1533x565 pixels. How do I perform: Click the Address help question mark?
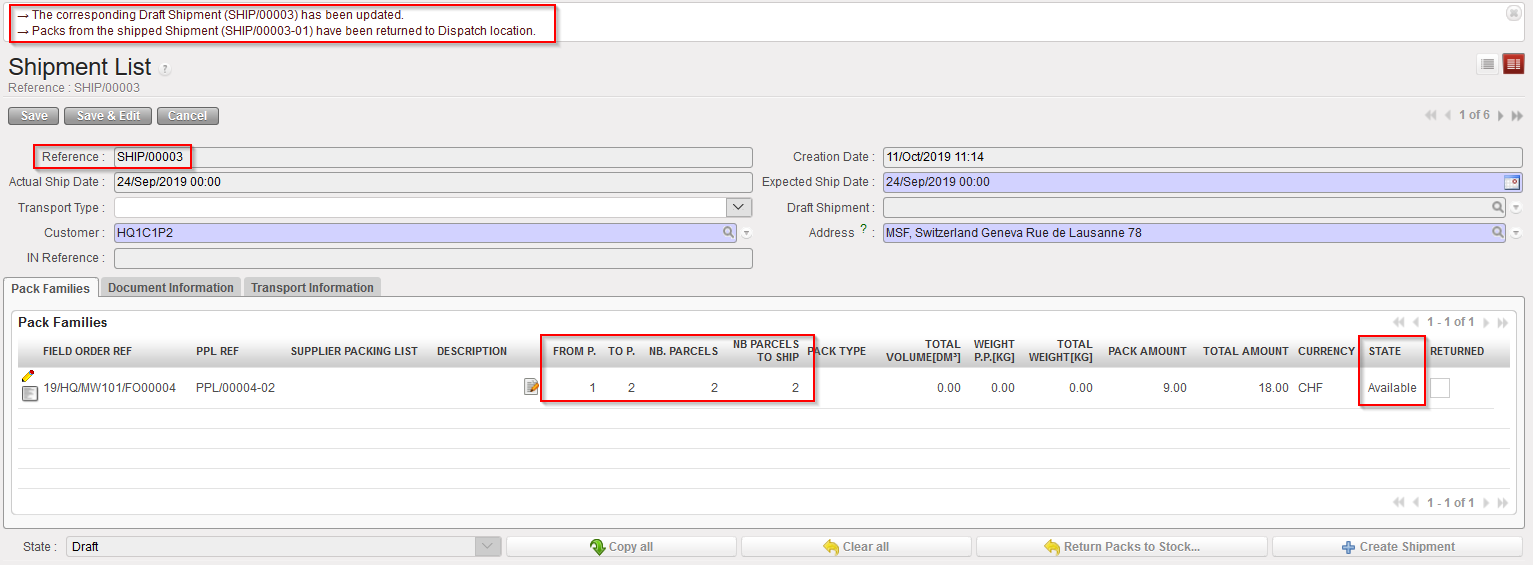(x=863, y=231)
